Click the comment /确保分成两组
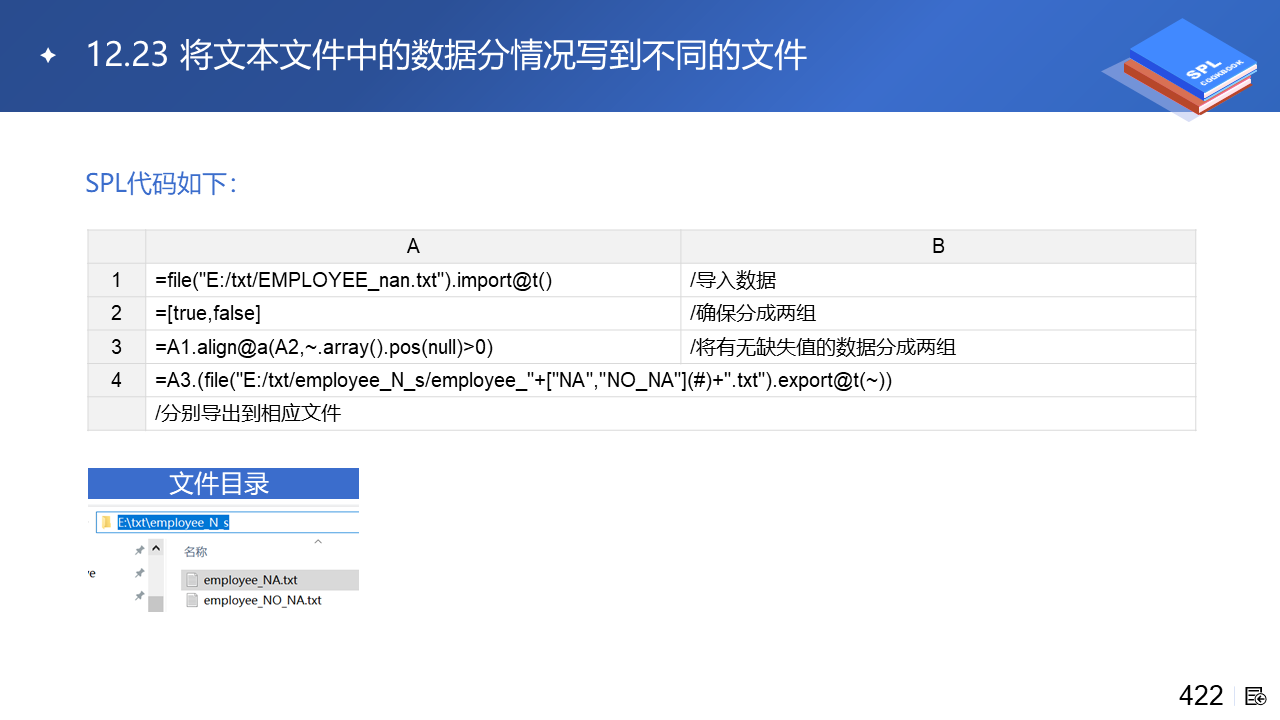 [x=753, y=314]
